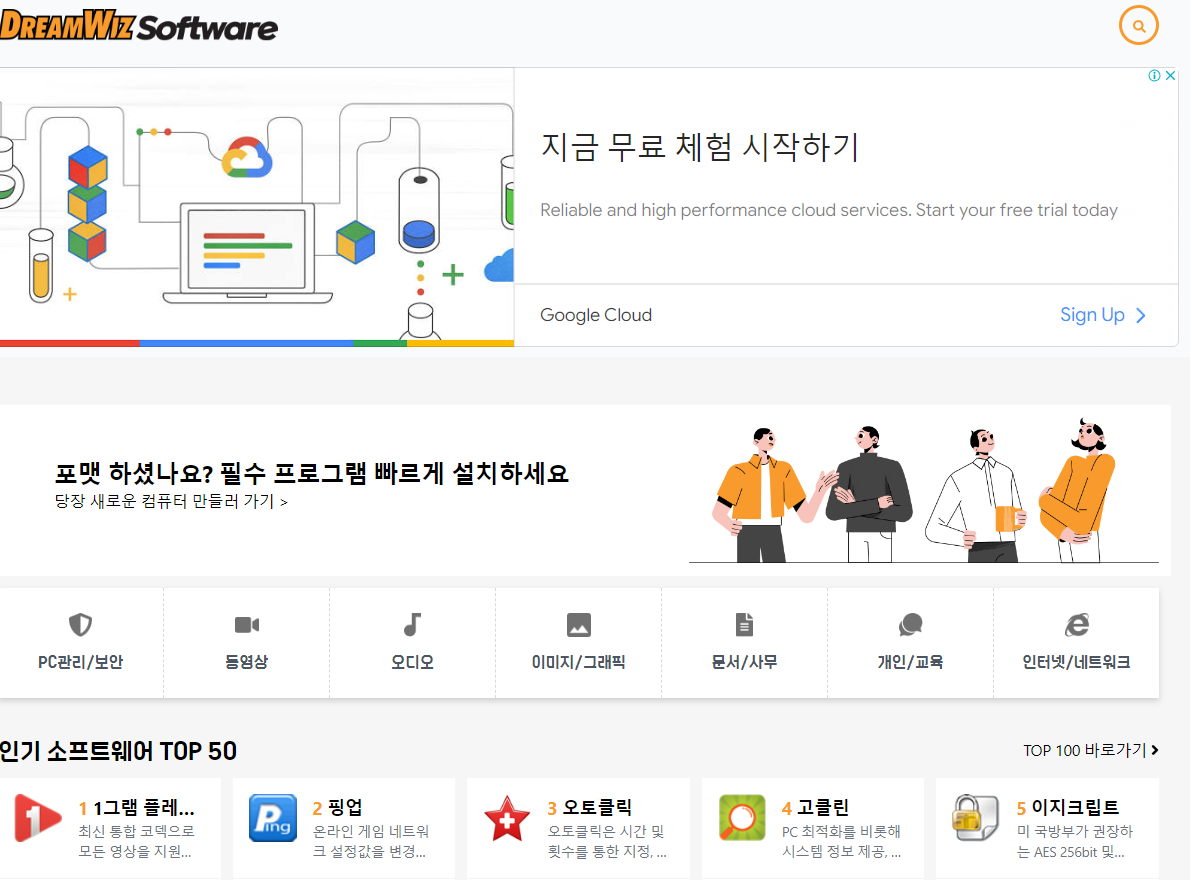Open the ad info circle icon
Screen dimensions: 1190x880
tap(1157, 74)
